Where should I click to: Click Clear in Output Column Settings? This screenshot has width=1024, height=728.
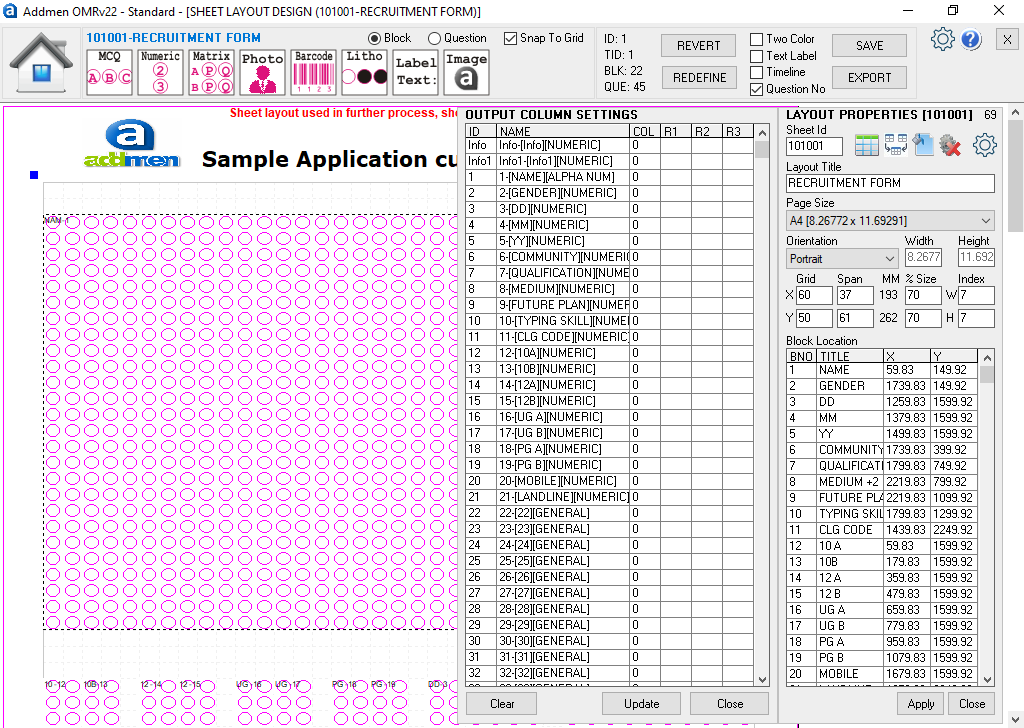[502, 704]
